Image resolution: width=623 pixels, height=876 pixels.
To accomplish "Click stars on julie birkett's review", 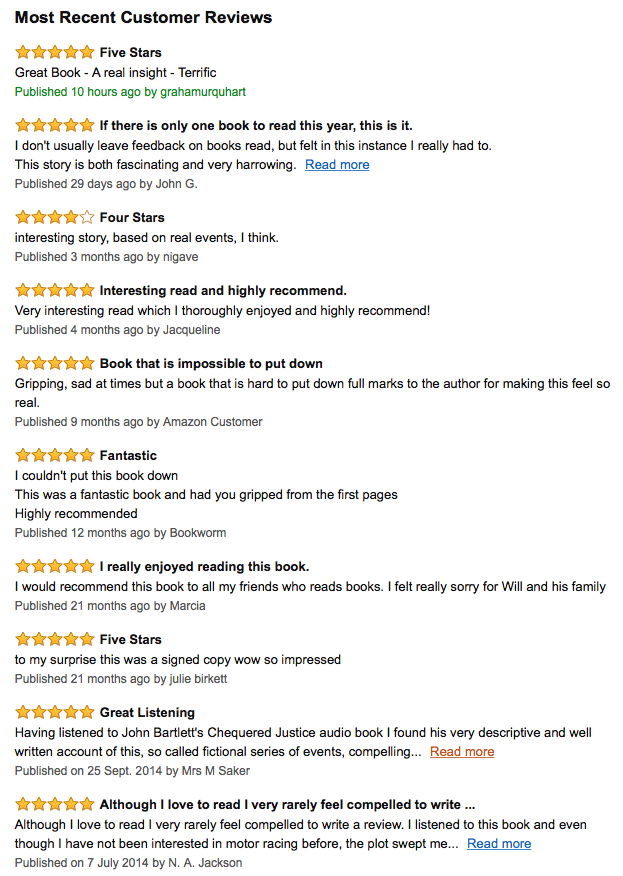I will [55, 640].
